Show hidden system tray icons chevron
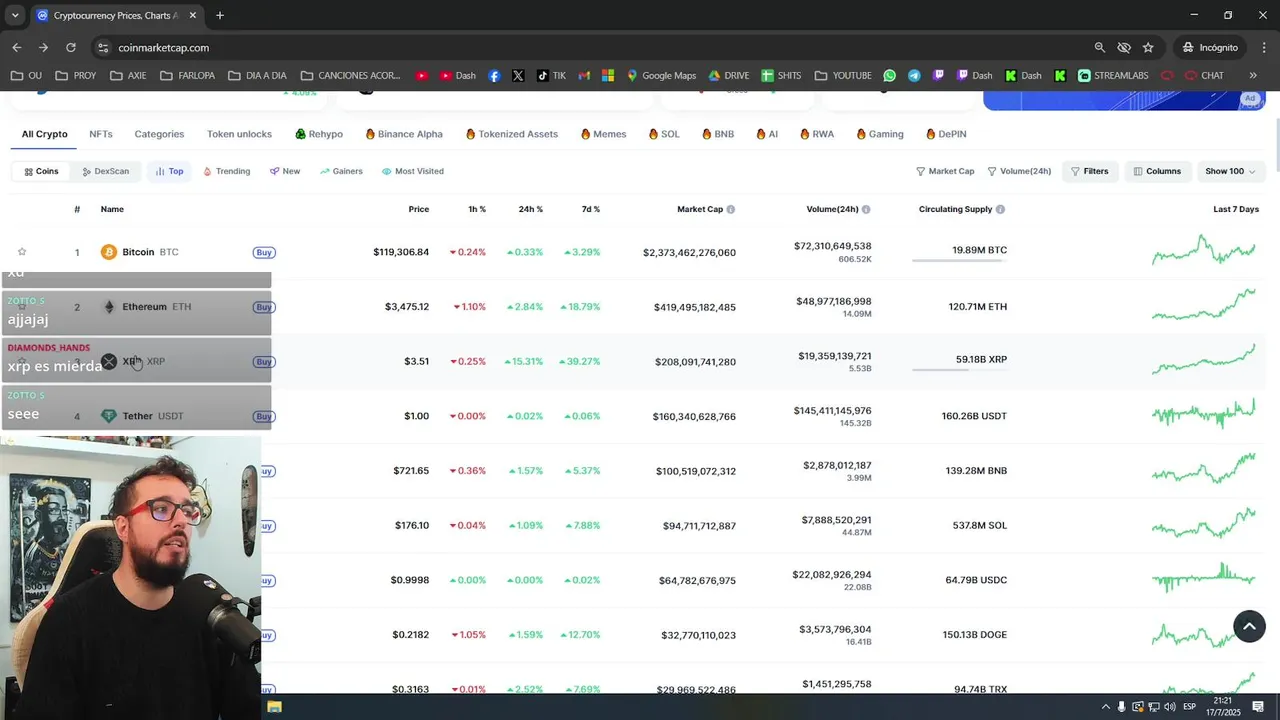The image size is (1280, 720). (1105, 707)
